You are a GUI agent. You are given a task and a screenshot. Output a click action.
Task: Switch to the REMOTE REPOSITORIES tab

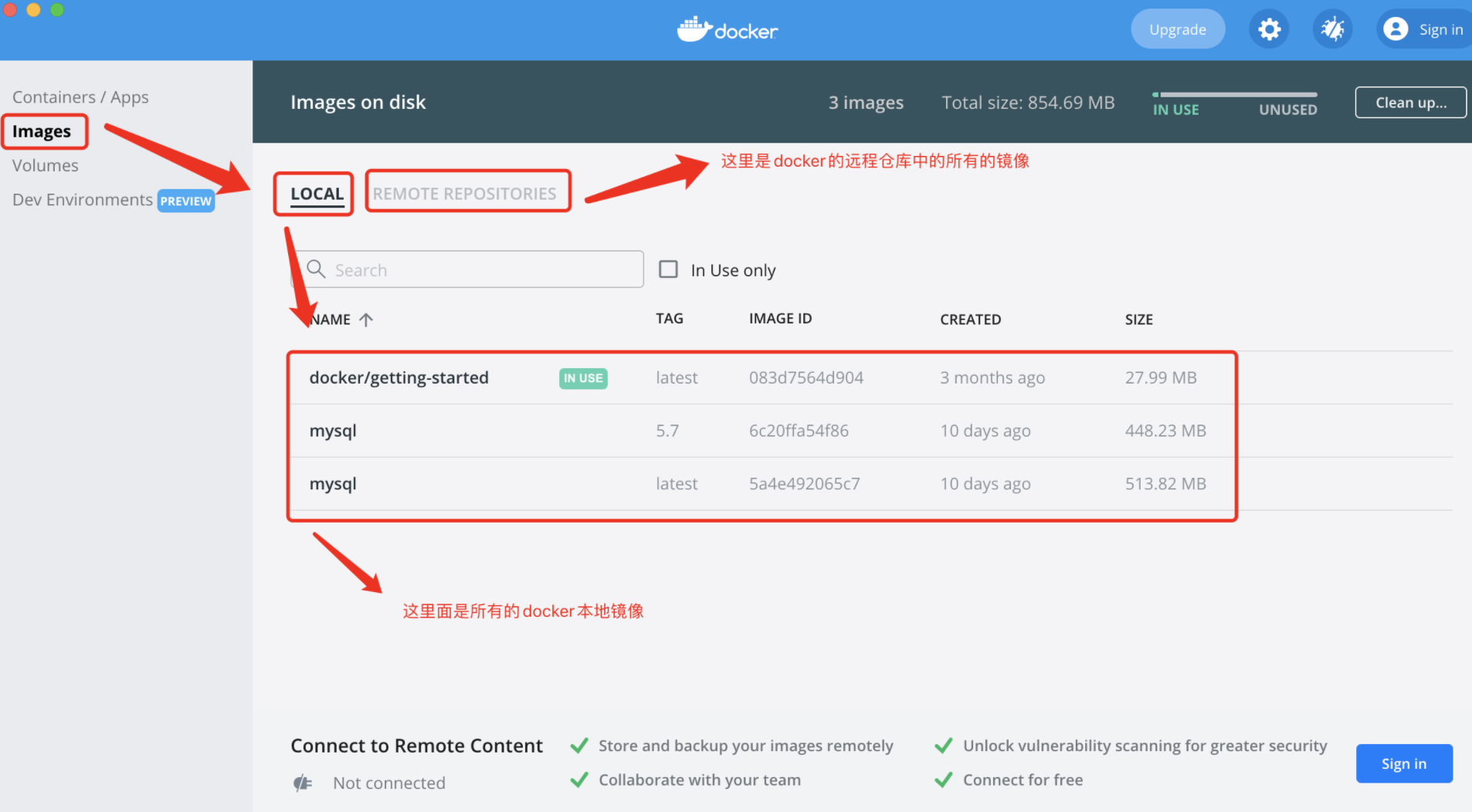tap(465, 194)
